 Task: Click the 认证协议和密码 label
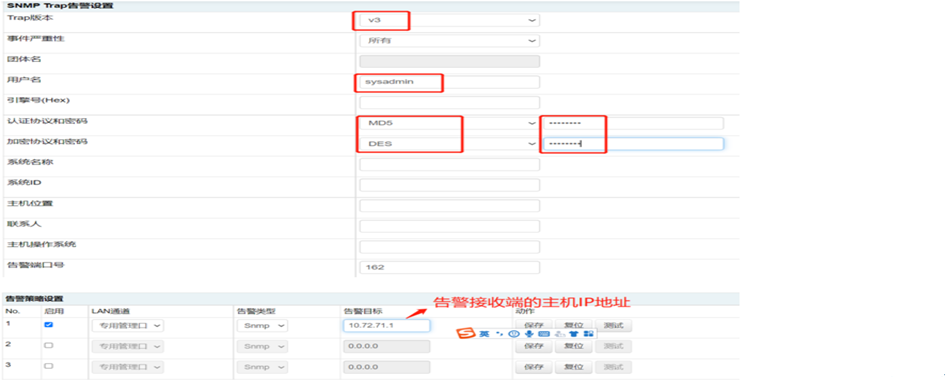[47, 121]
